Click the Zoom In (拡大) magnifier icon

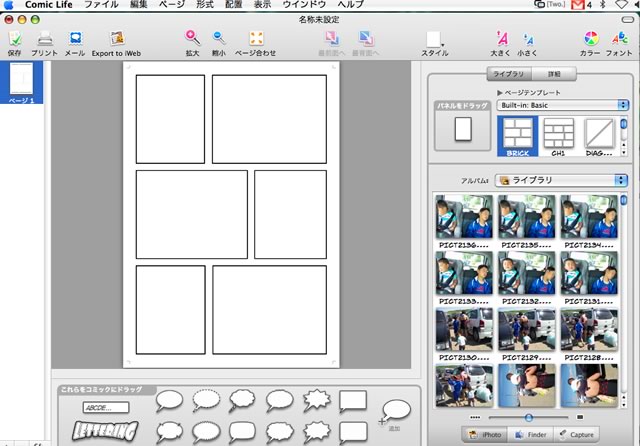192,39
